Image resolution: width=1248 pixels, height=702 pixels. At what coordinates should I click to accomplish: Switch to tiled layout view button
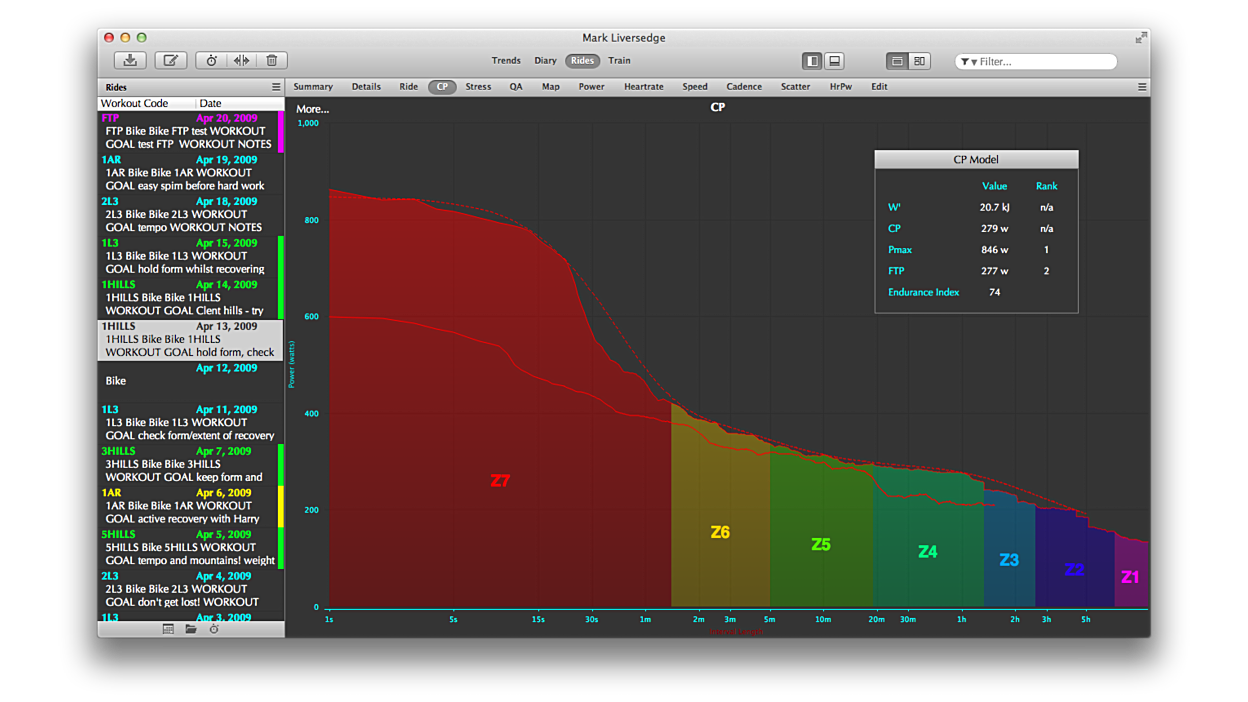tap(919, 61)
